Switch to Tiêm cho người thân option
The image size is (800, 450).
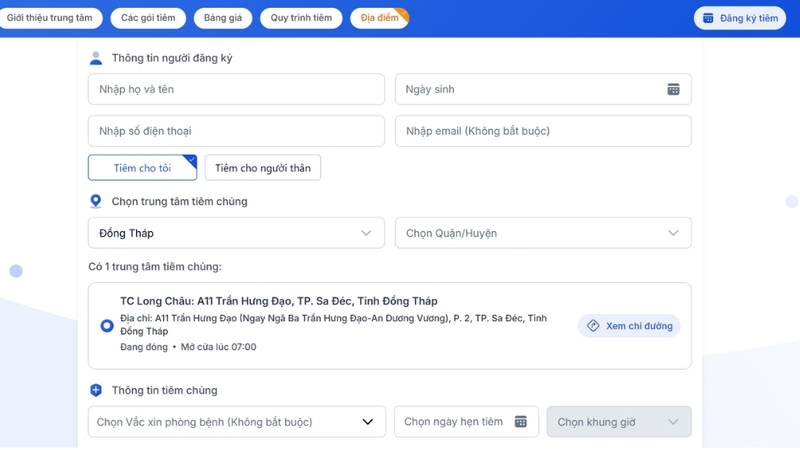(262, 168)
